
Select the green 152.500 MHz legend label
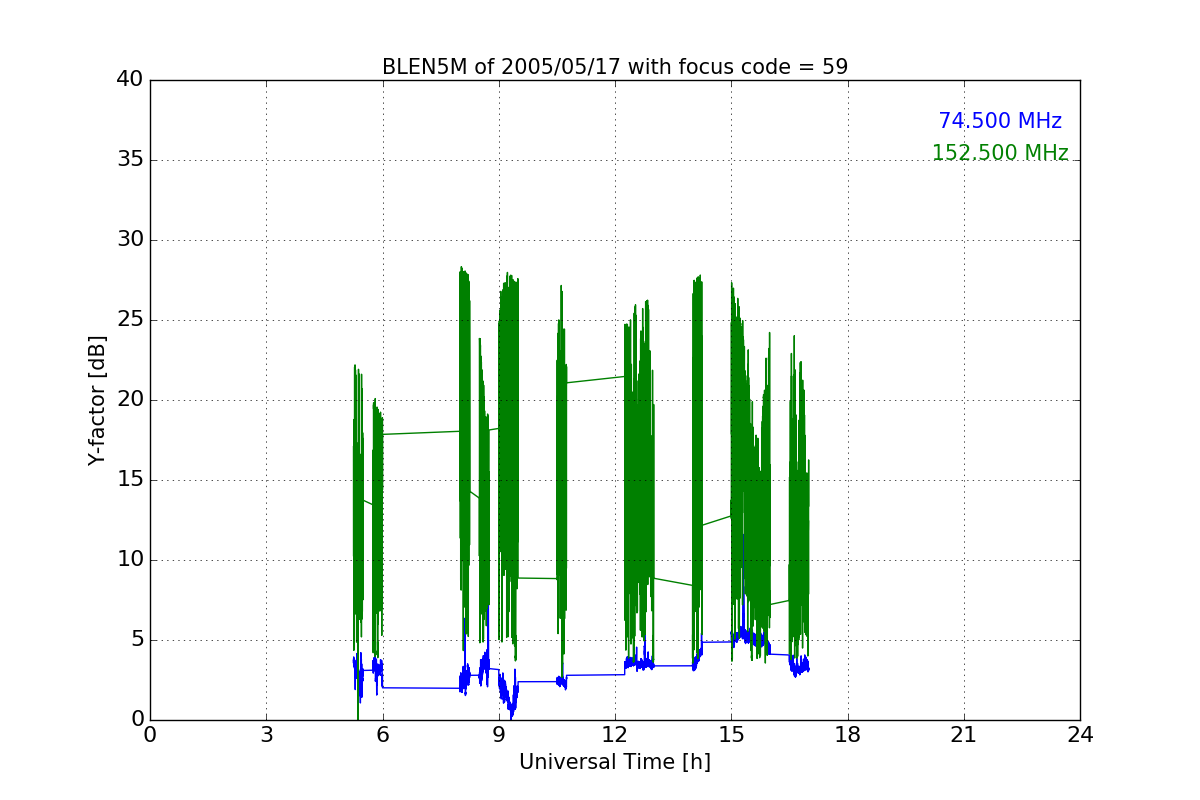(x=1000, y=153)
